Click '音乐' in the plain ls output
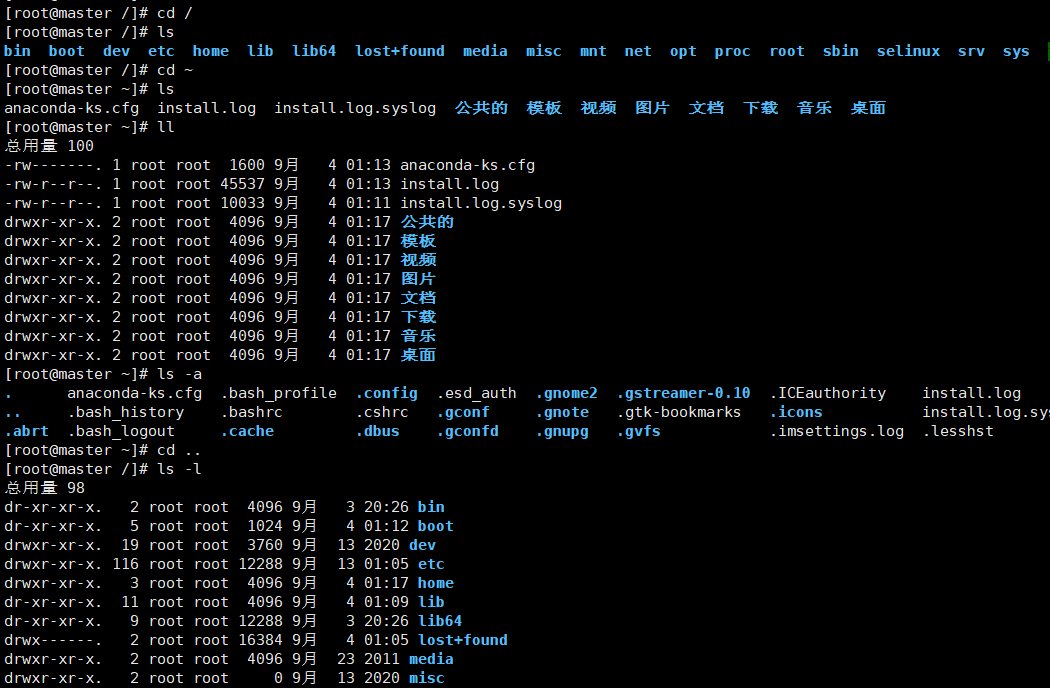The width and height of the screenshot is (1050, 688). click(x=814, y=108)
